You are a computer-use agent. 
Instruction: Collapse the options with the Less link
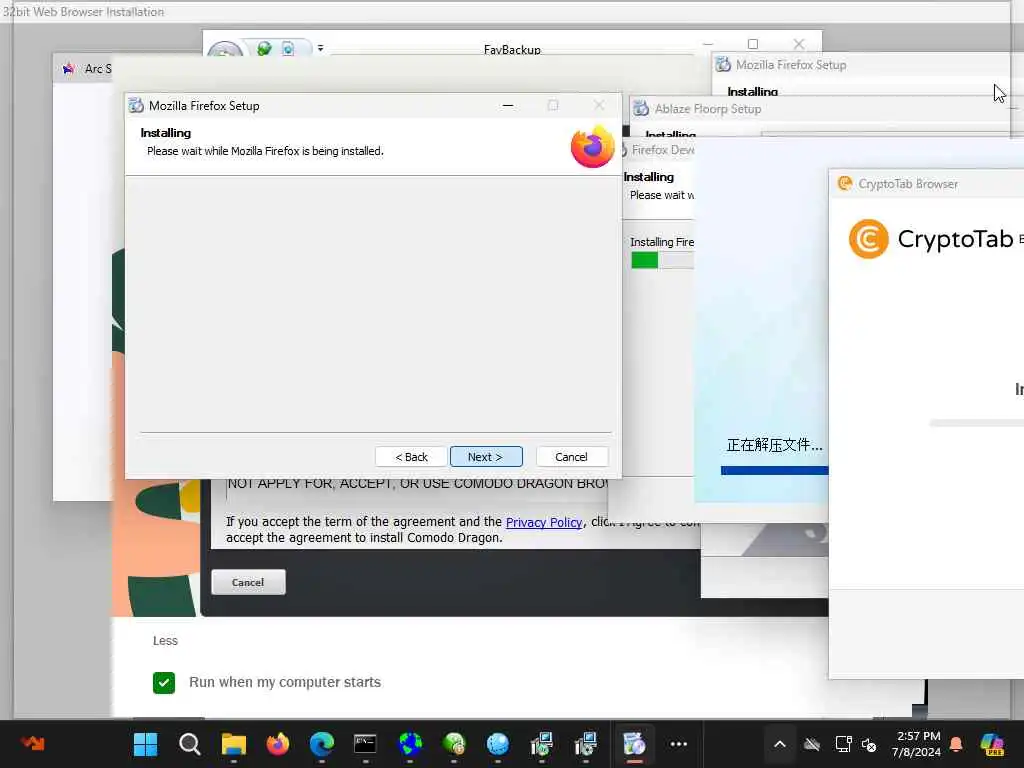point(165,641)
